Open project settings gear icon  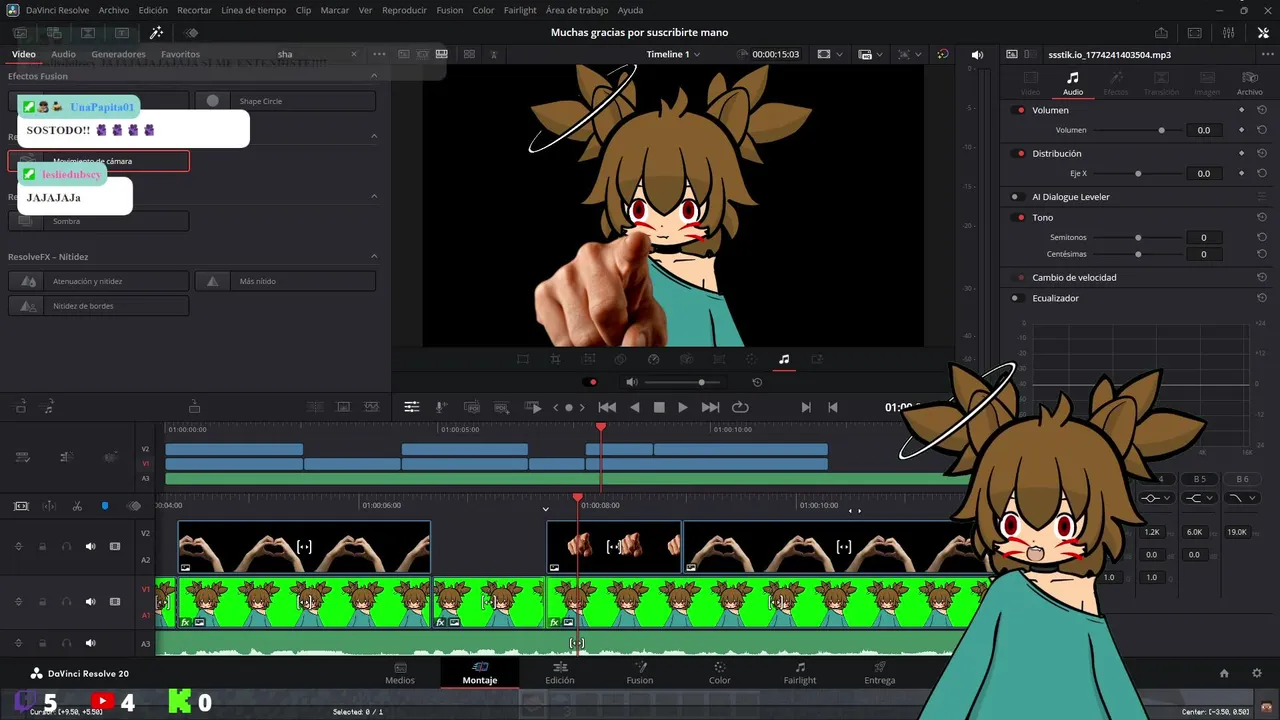click(1257, 673)
